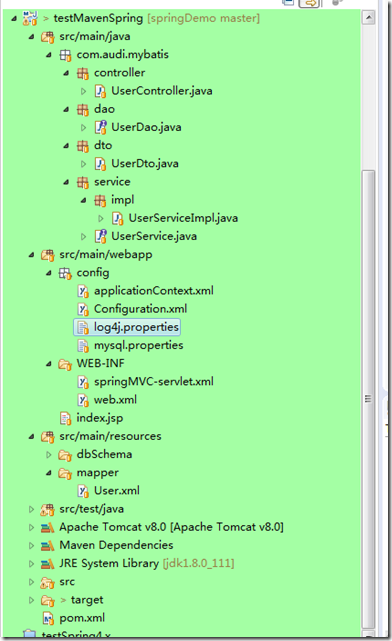
Task: Select the UserServiceImpl.java entry
Action: tap(183, 218)
